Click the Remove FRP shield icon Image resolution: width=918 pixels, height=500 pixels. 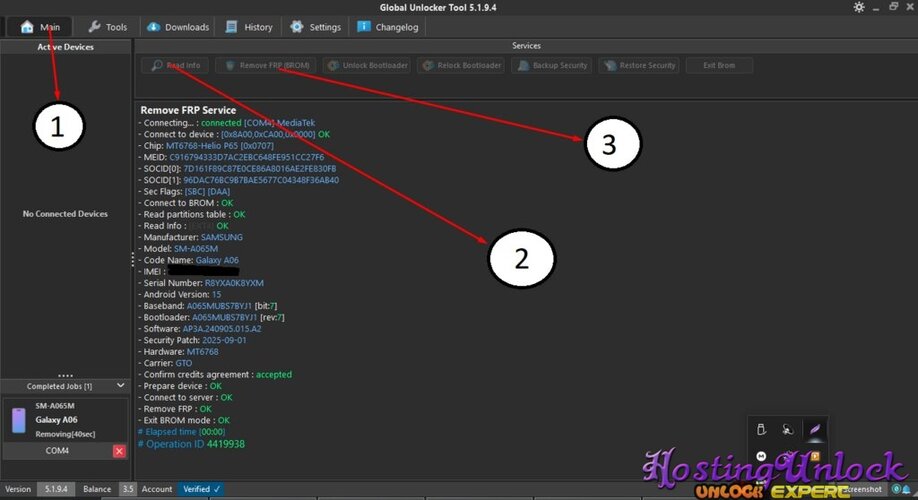tap(230, 66)
